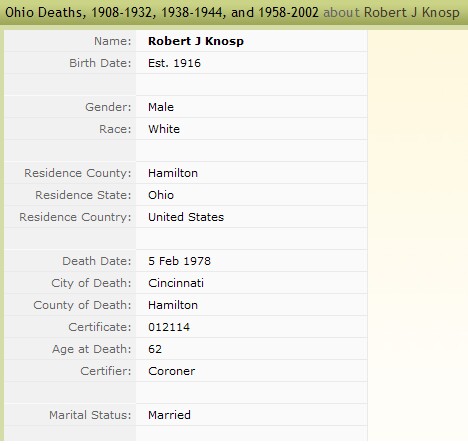The width and height of the screenshot is (468, 444).
Task: Click the Marital Status value Married
Action: (x=169, y=415)
